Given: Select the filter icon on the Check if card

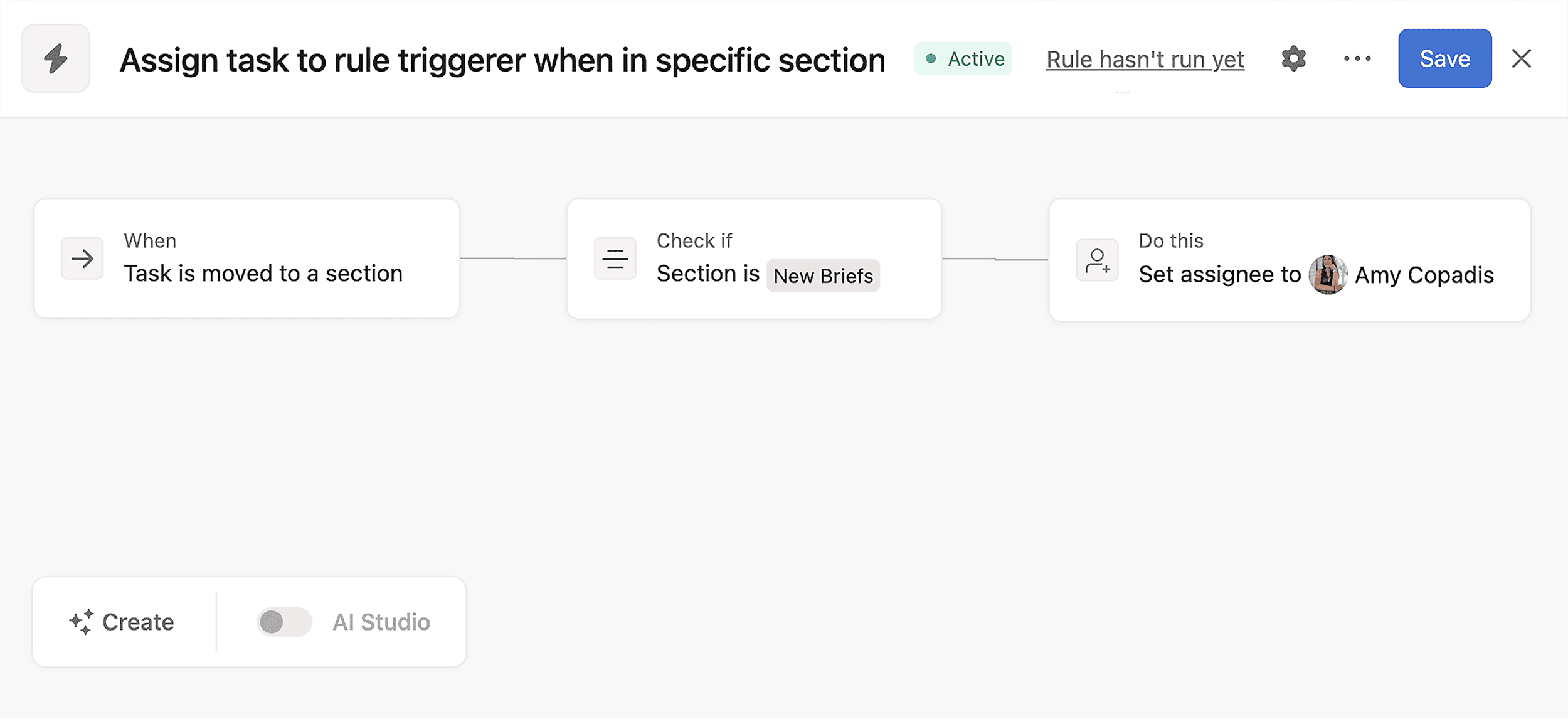Looking at the screenshot, I should pos(614,258).
